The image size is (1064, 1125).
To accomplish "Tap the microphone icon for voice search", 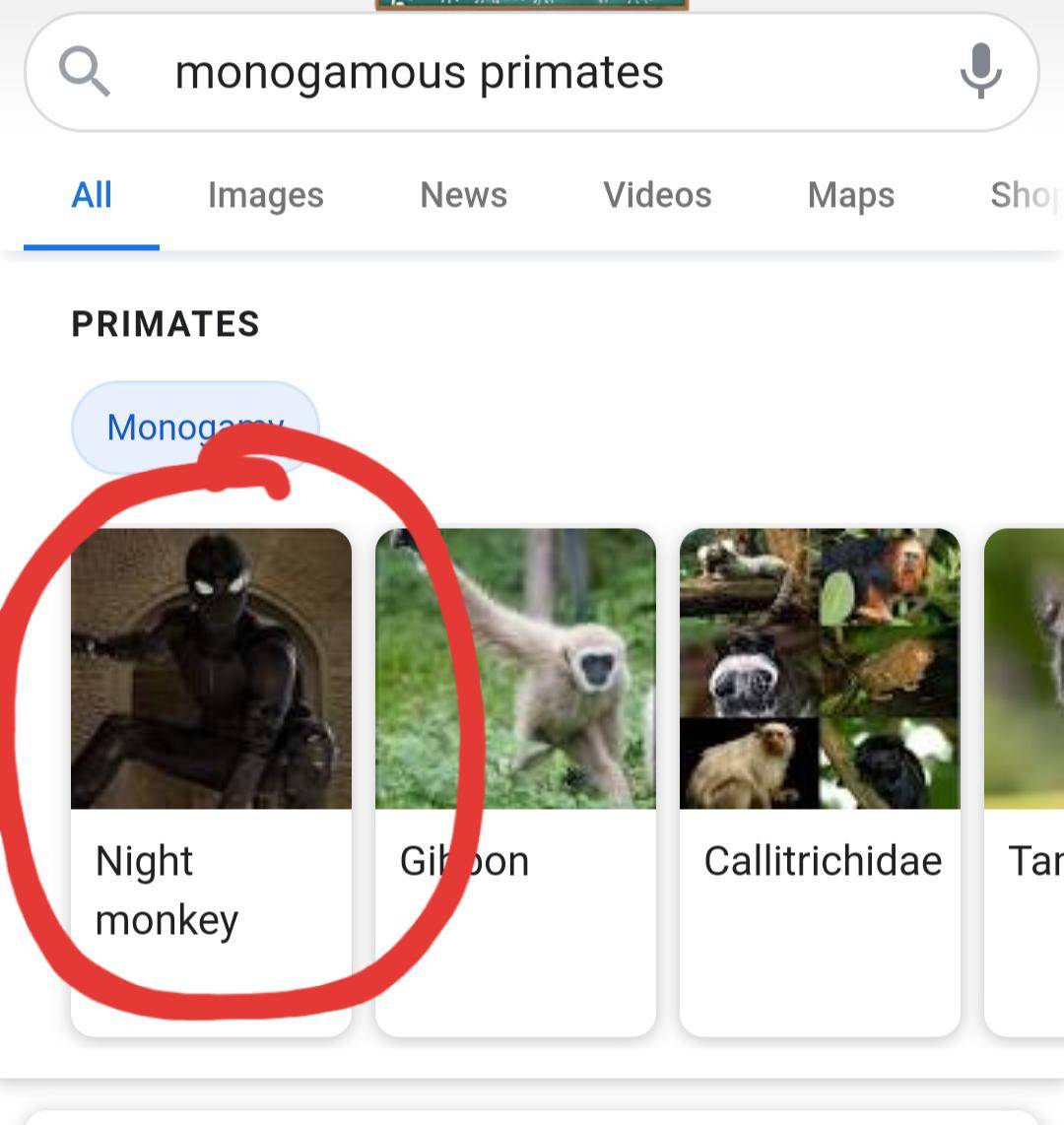I will (x=981, y=71).
